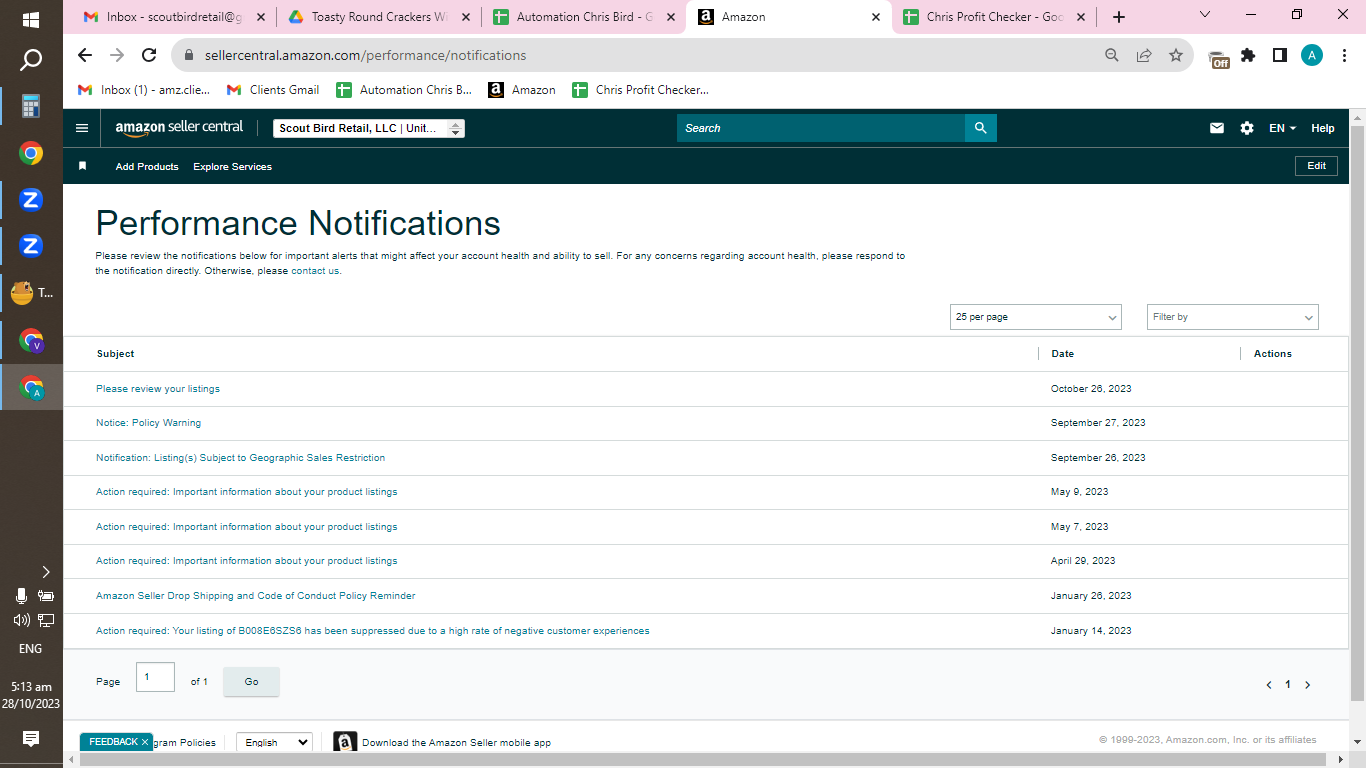Go back with browser back arrow

click(x=85, y=56)
